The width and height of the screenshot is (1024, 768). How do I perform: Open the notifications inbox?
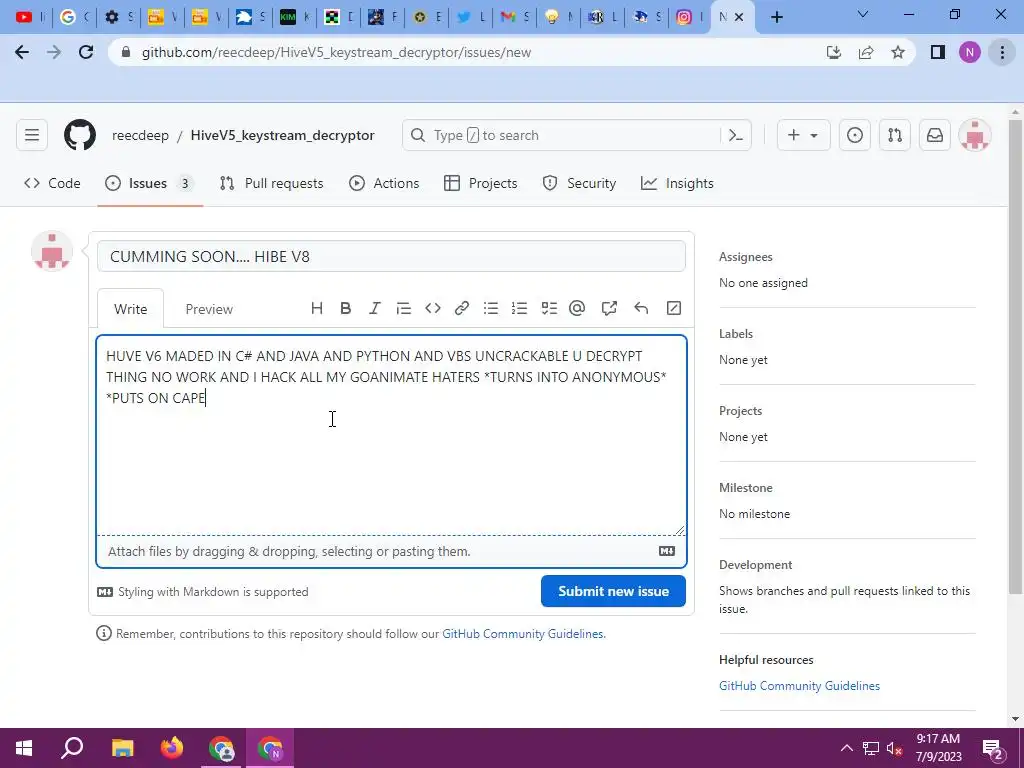(x=935, y=135)
